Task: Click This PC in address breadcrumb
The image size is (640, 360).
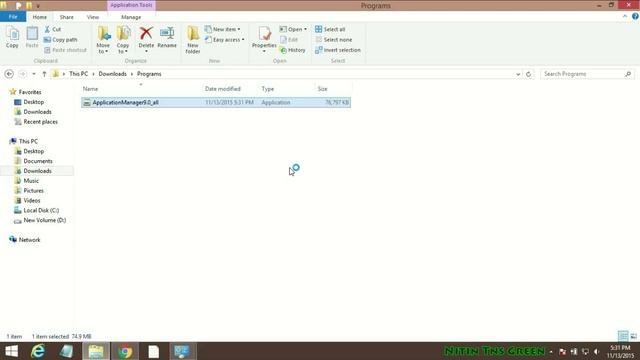Action: click(78, 74)
